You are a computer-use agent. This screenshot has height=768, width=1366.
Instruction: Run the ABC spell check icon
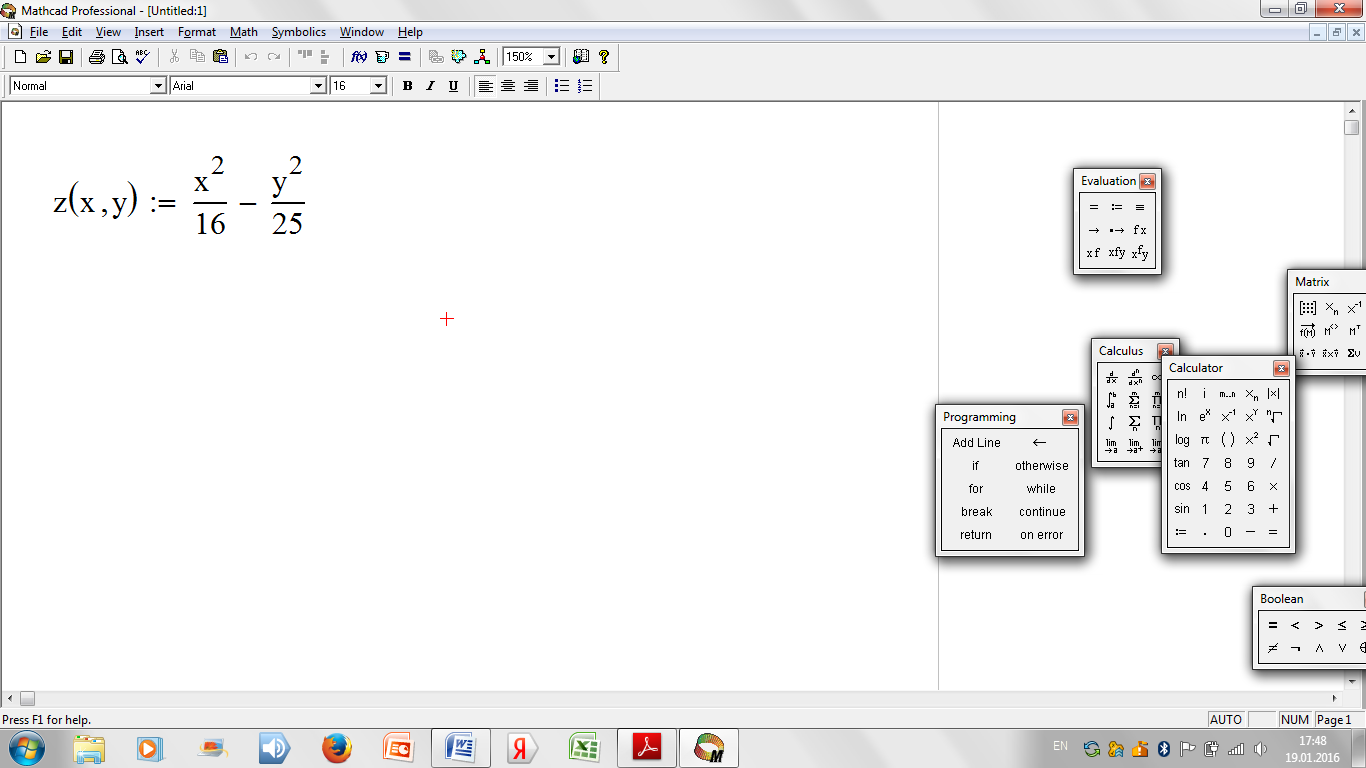tap(142, 57)
